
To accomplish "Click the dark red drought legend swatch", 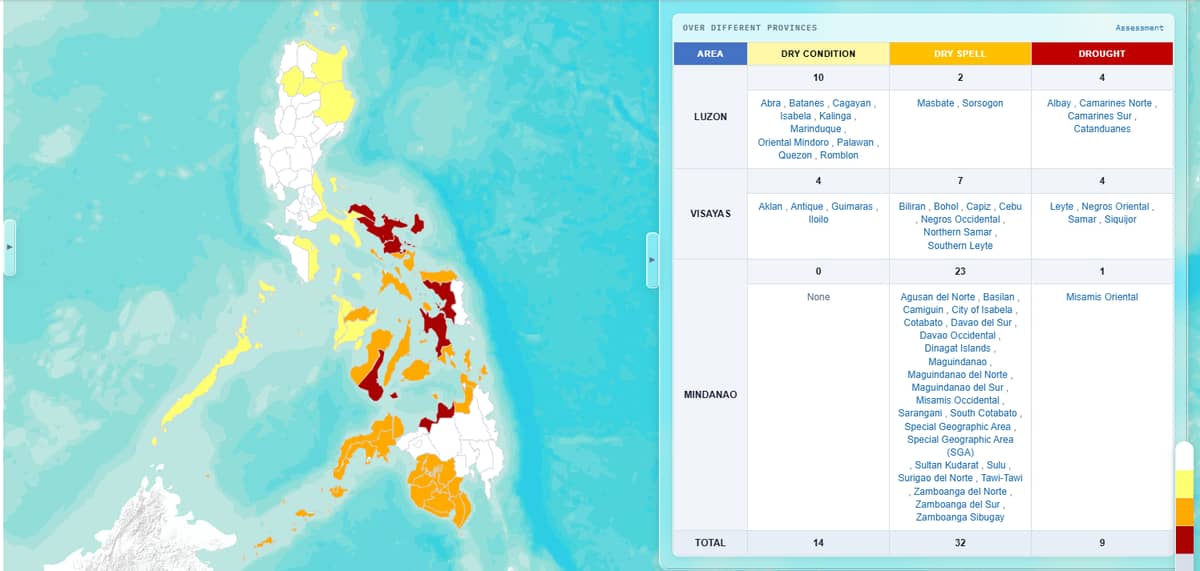I will point(1184,539).
